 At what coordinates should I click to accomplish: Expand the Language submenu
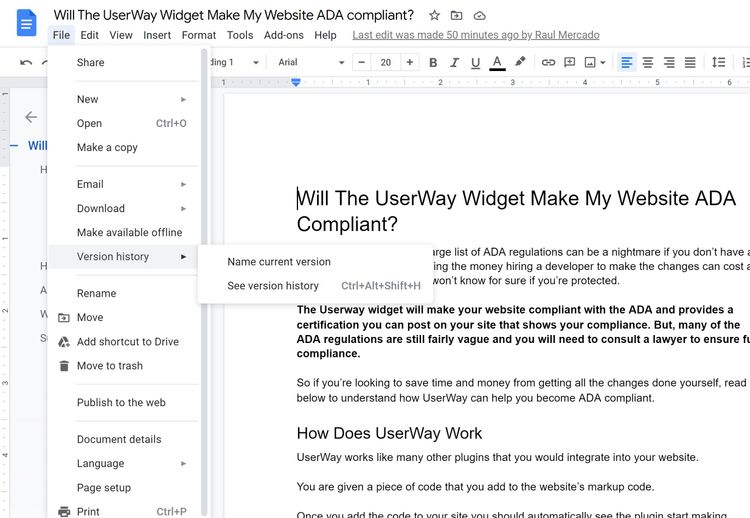click(123, 463)
